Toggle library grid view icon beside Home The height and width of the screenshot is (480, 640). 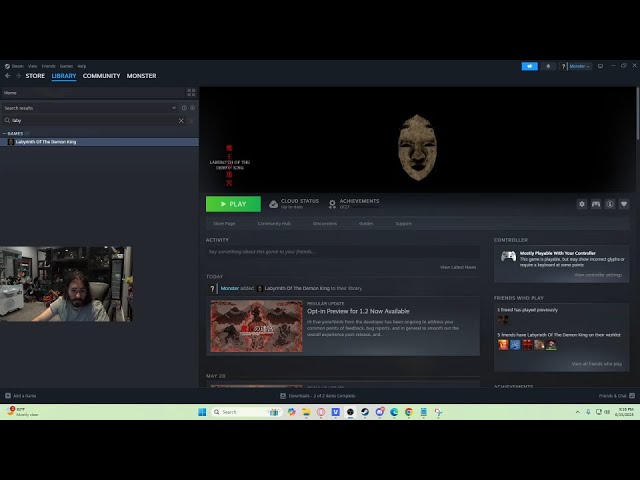191,92
